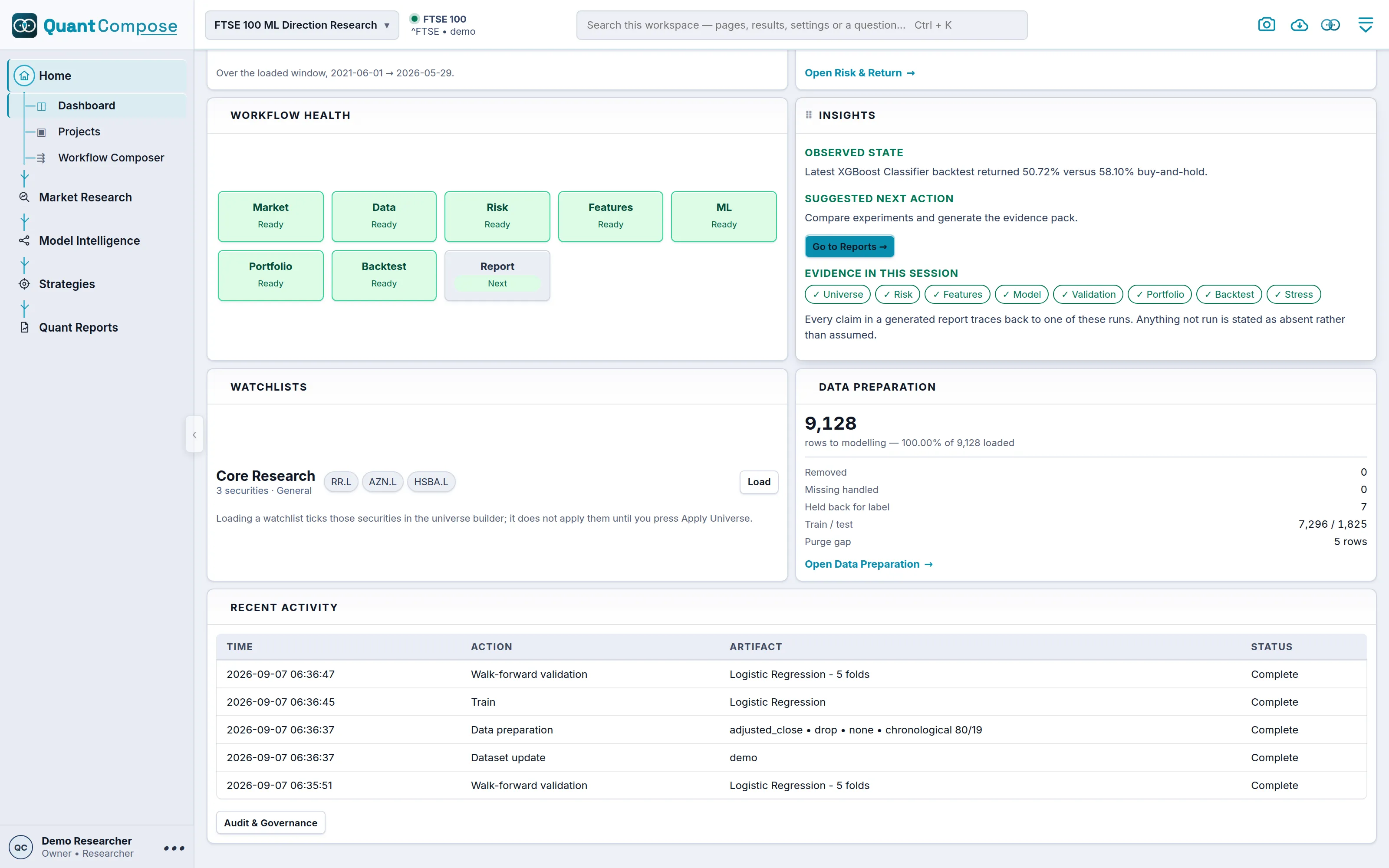This screenshot has width=1389, height=868.
Task: Open Workflow Composer from the sidebar
Action: point(111,157)
